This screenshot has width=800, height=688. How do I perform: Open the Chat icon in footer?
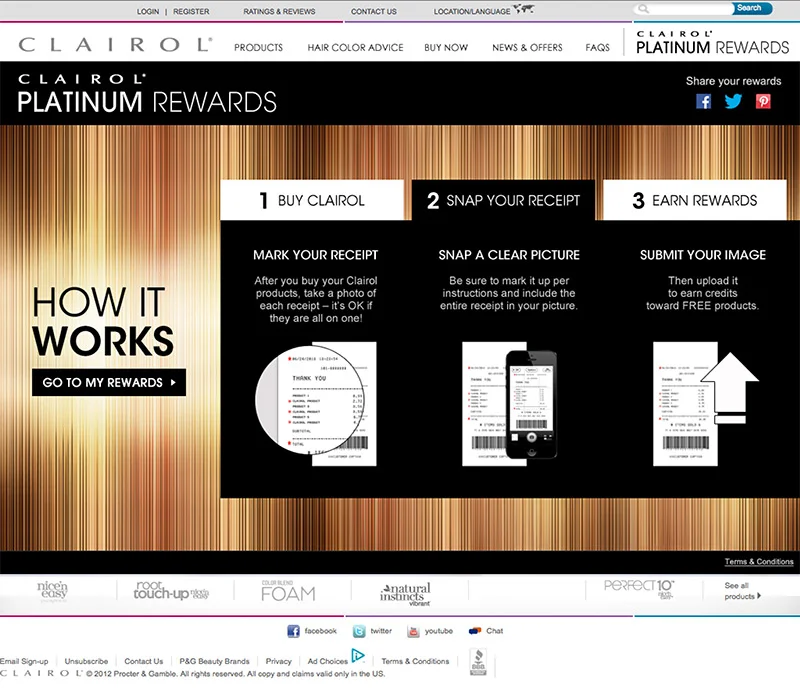click(x=474, y=631)
